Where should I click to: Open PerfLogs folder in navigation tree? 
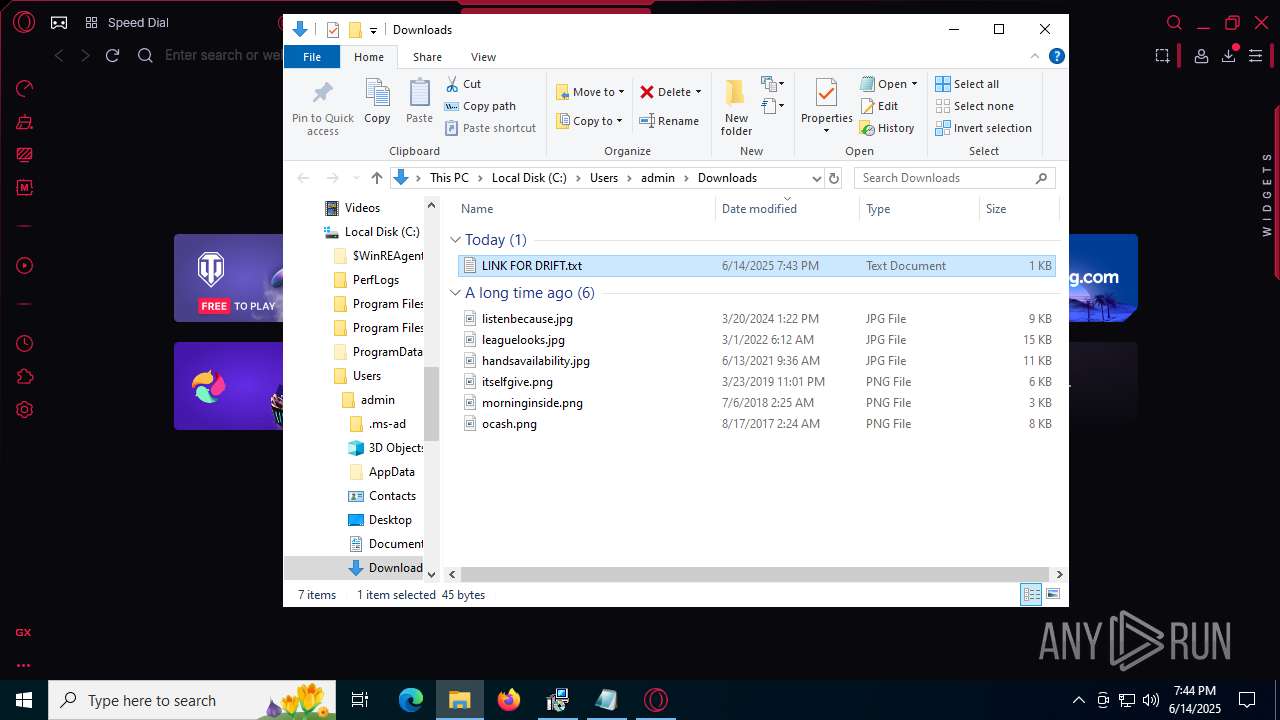pos(376,280)
